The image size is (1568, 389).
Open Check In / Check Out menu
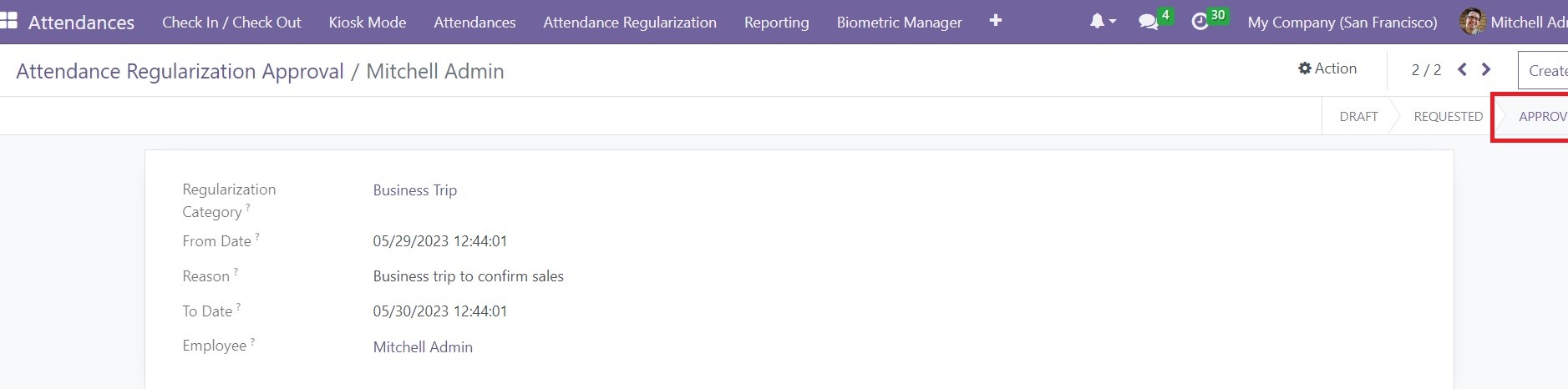pyautogui.click(x=231, y=23)
